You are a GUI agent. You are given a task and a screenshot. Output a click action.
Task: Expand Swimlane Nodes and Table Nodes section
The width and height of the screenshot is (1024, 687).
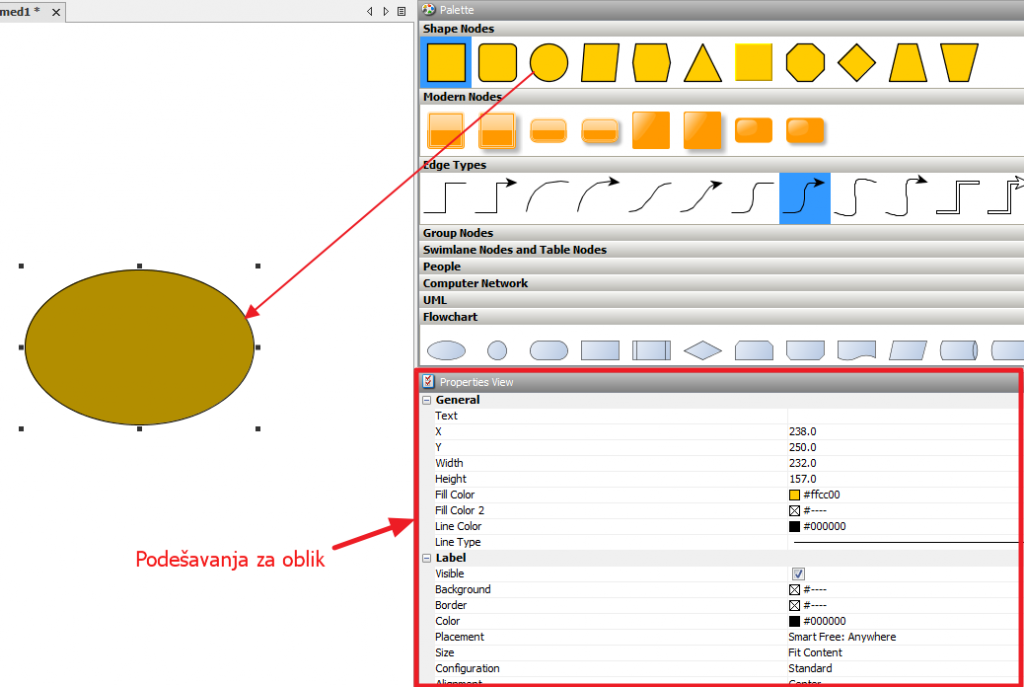[721, 250]
